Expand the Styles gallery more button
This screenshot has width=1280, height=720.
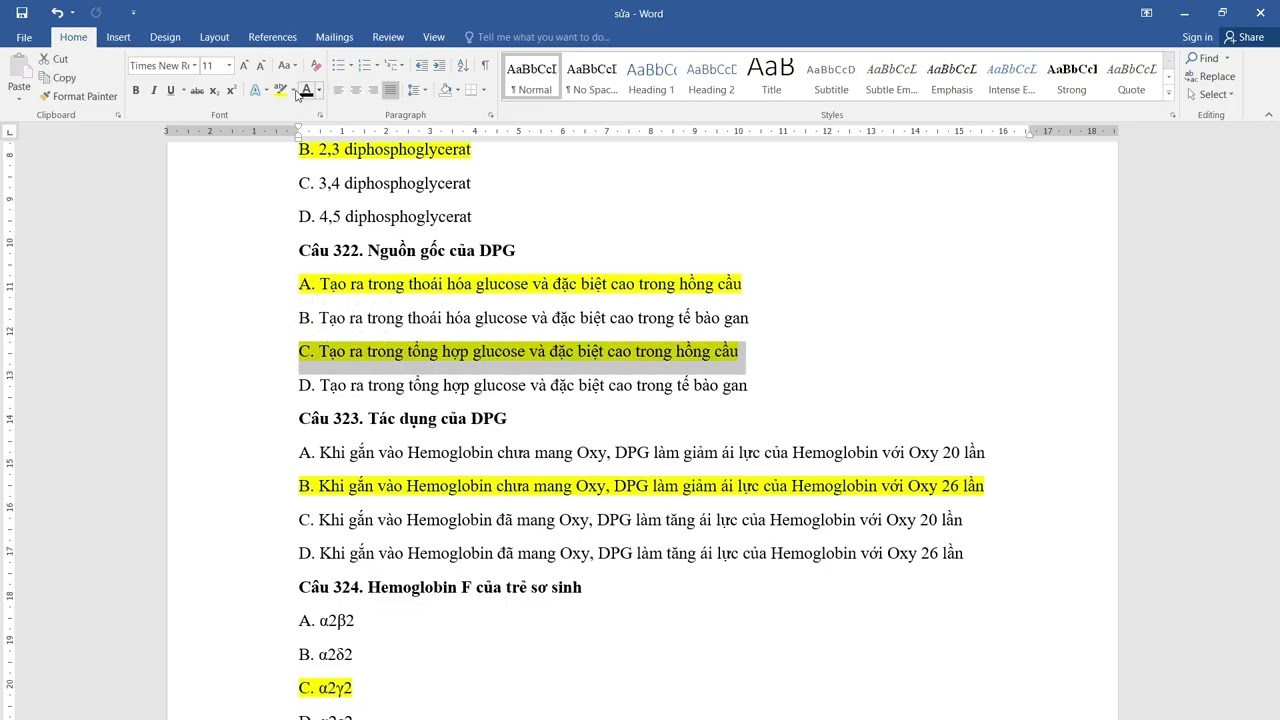coord(1168,92)
